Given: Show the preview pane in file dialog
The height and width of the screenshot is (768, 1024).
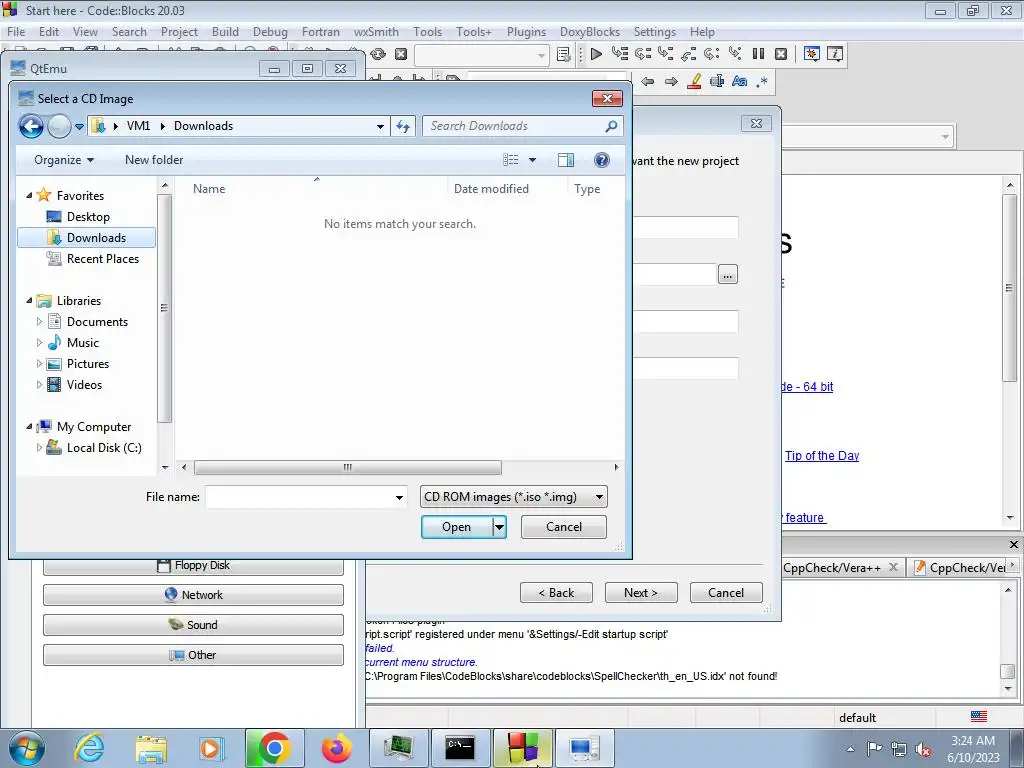Looking at the screenshot, I should click(x=566, y=160).
